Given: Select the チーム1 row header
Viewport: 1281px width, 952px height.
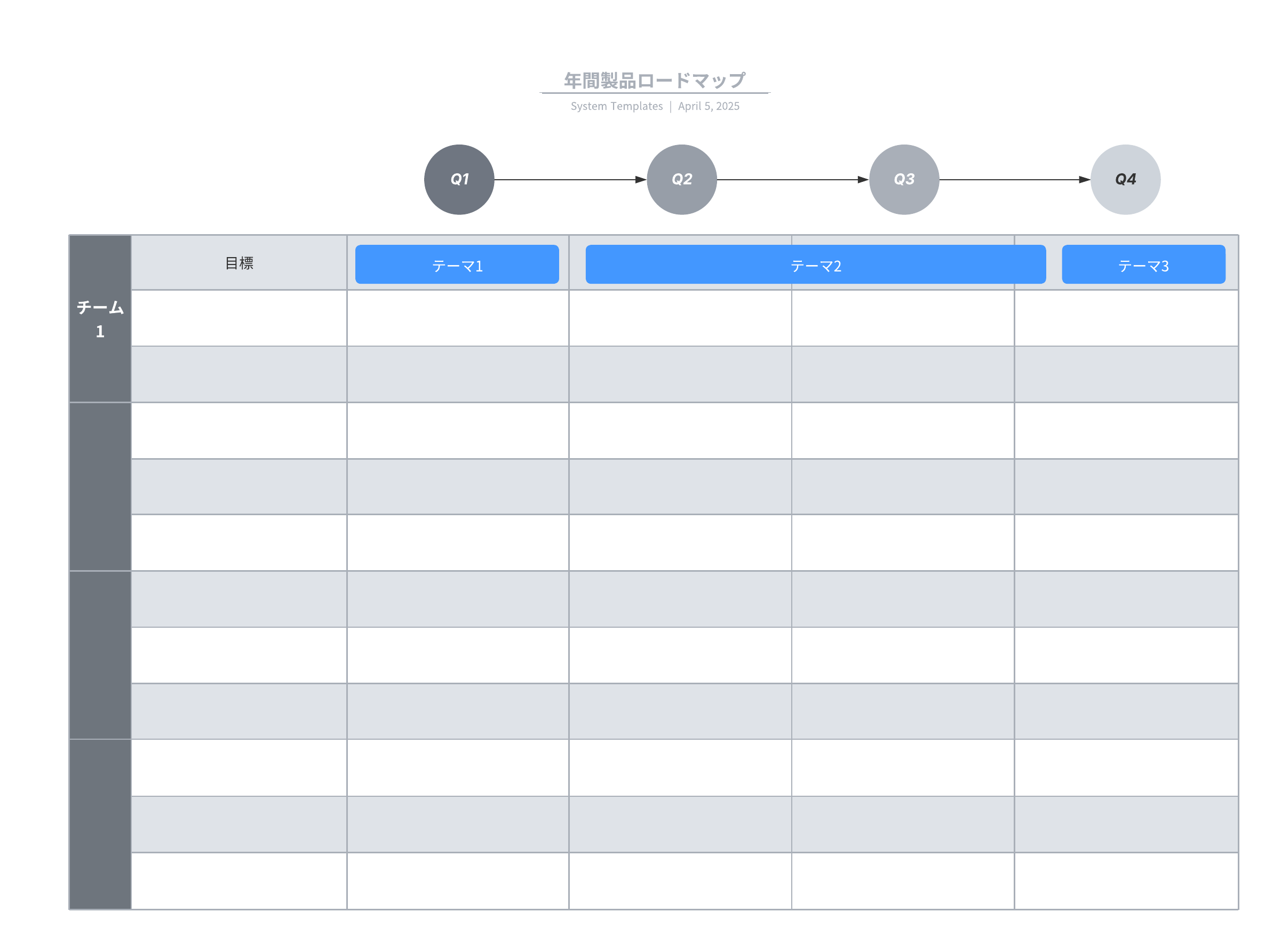Looking at the screenshot, I should (100, 319).
